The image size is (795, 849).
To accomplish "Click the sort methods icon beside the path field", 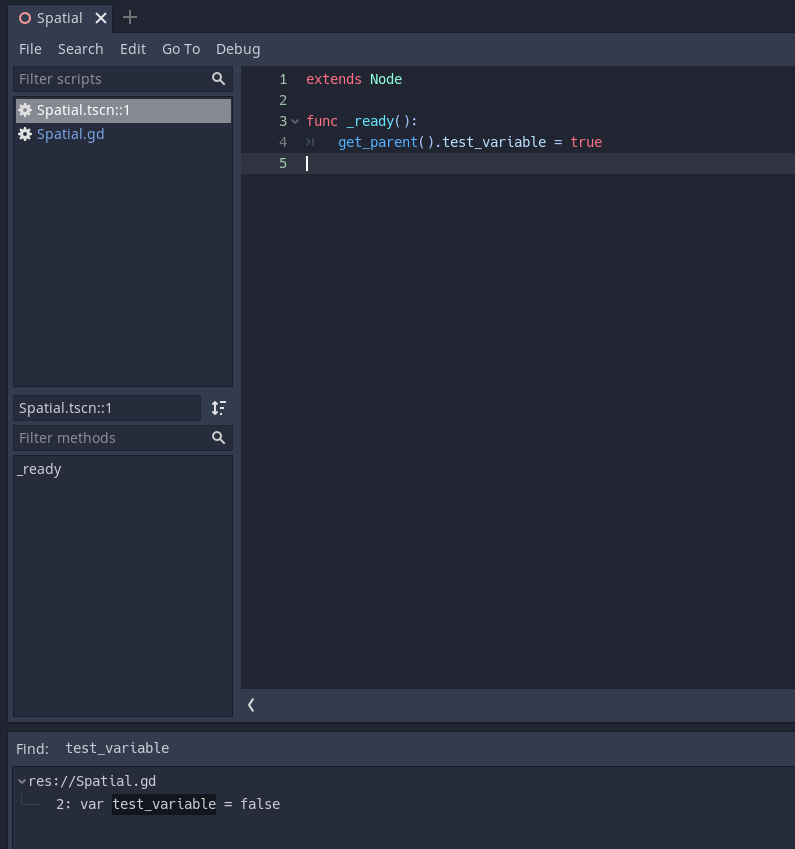I will (x=219, y=408).
